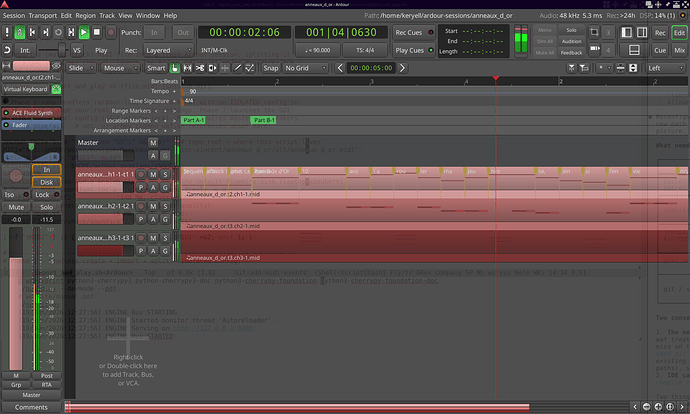Click the Play Cues button
The width and height of the screenshot is (690, 414).
pos(414,50)
